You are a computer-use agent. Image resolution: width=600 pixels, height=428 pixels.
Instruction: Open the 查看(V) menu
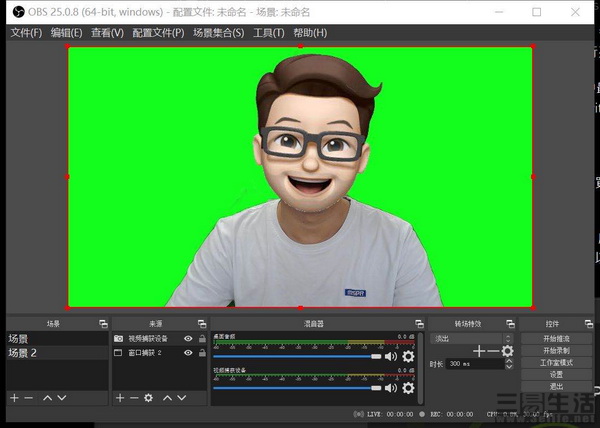click(107, 33)
